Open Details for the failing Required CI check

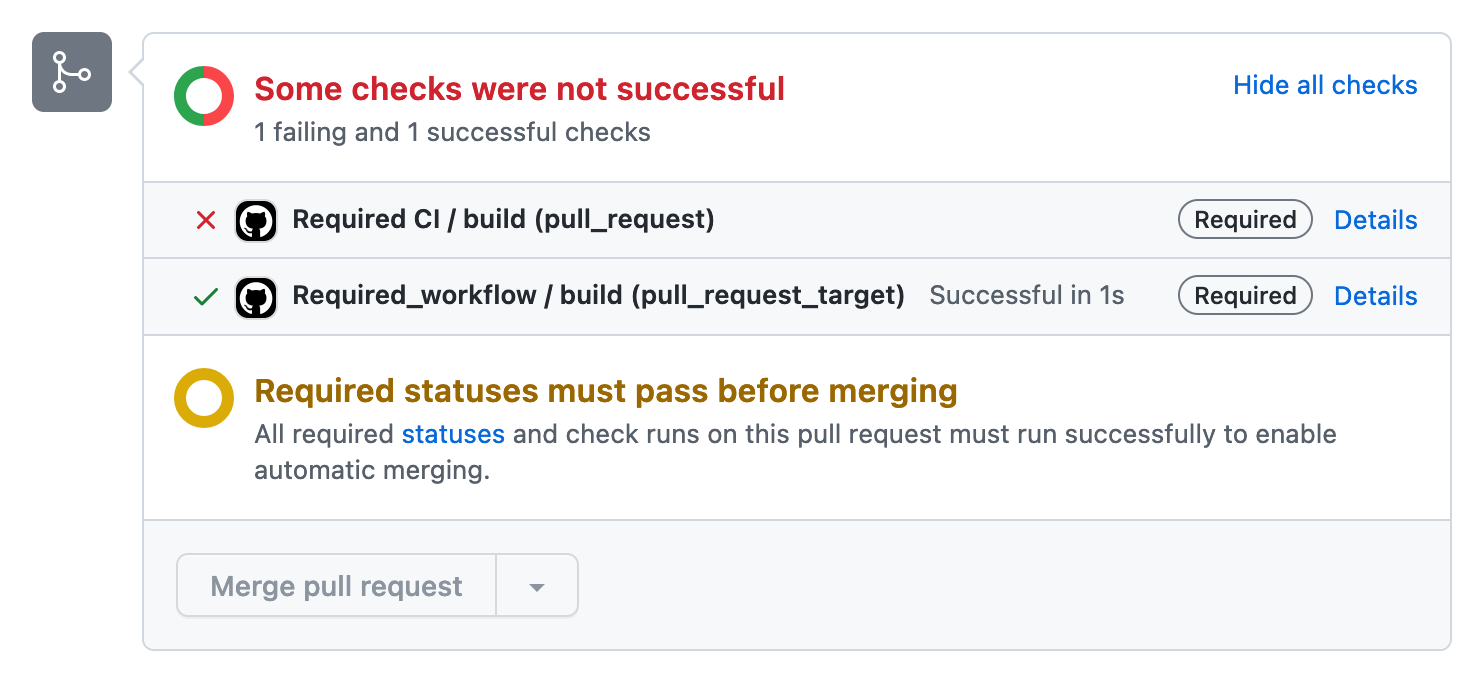(x=1376, y=219)
